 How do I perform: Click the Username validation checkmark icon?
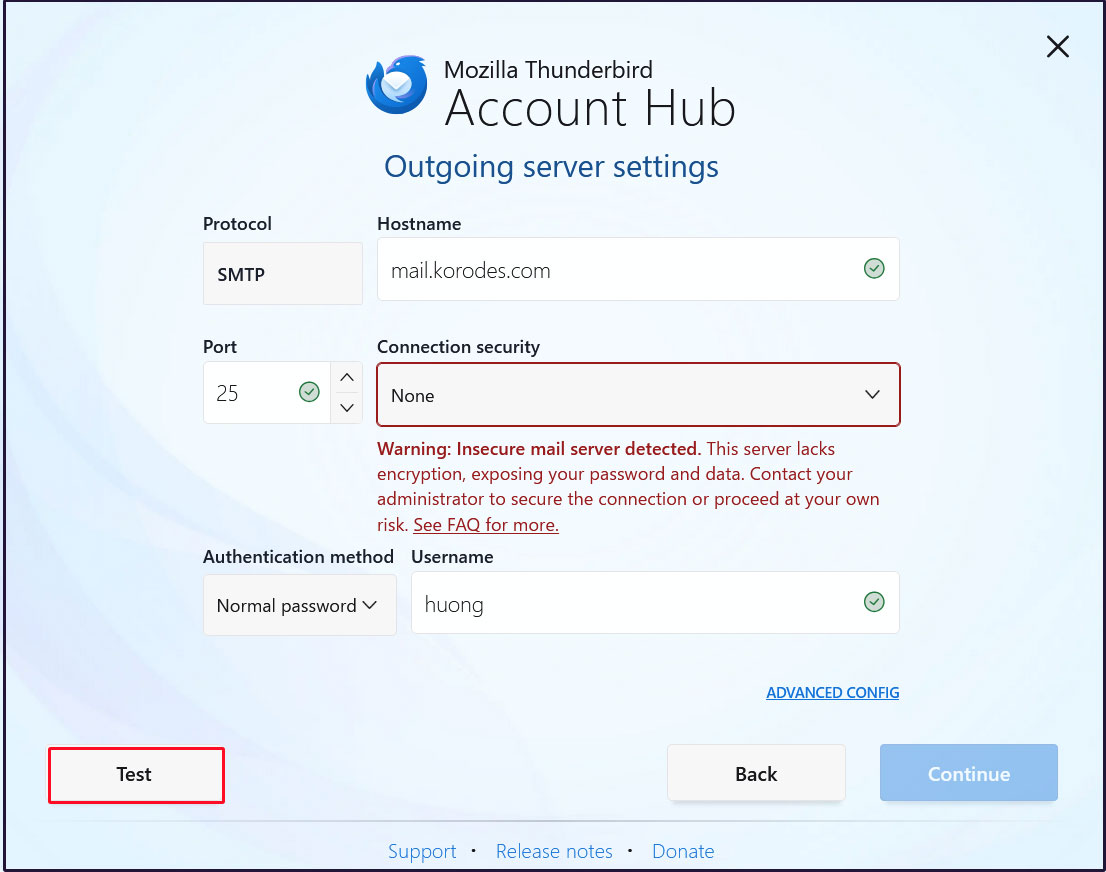(x=874, y=602)
